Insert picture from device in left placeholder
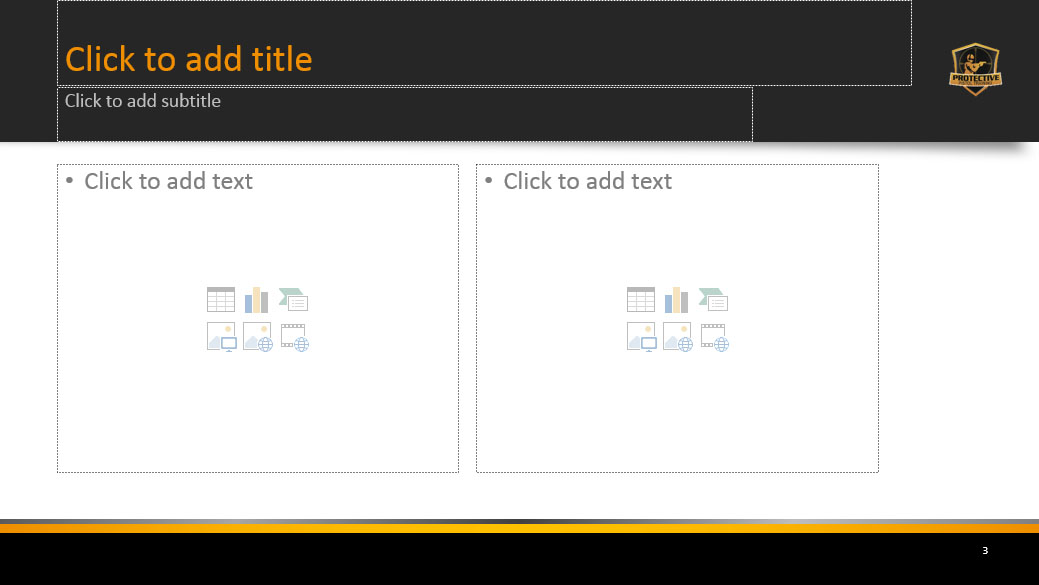This screenshot has height=585, width=1039. coord(221,337)
